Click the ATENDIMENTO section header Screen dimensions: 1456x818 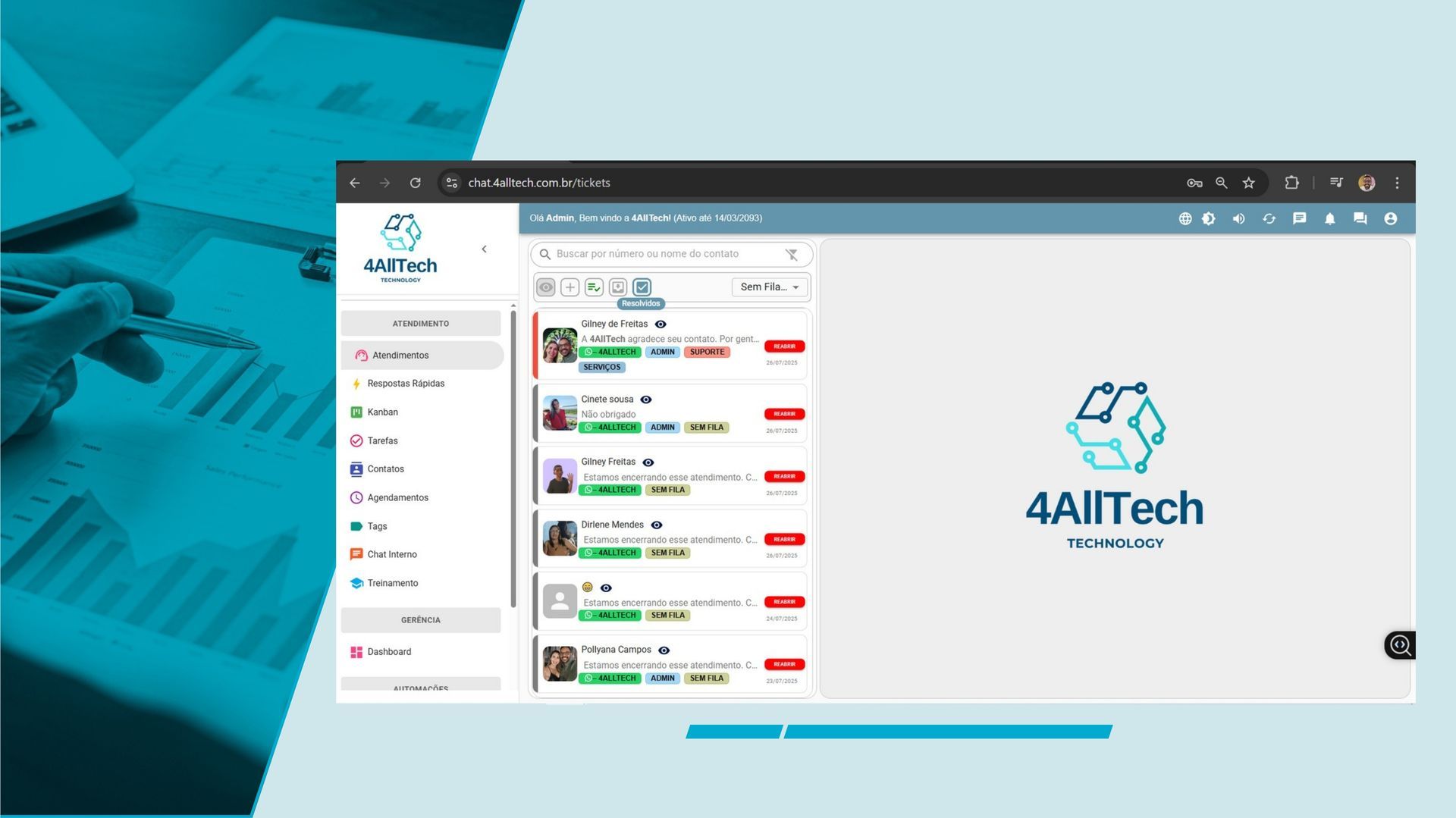pyautogui.click(x=421, y=324)
